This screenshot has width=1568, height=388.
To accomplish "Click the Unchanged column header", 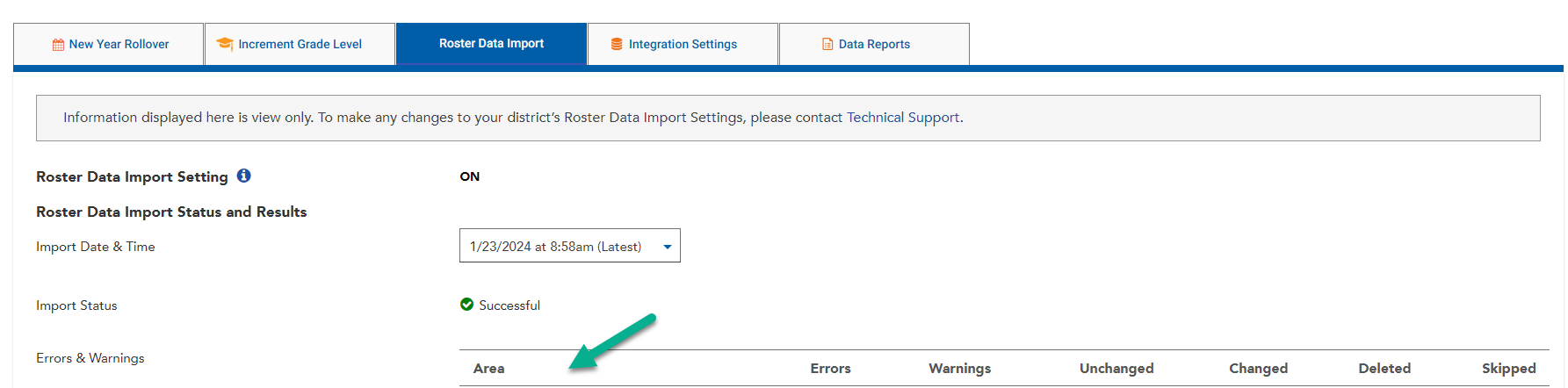I will pos(1116,369).
